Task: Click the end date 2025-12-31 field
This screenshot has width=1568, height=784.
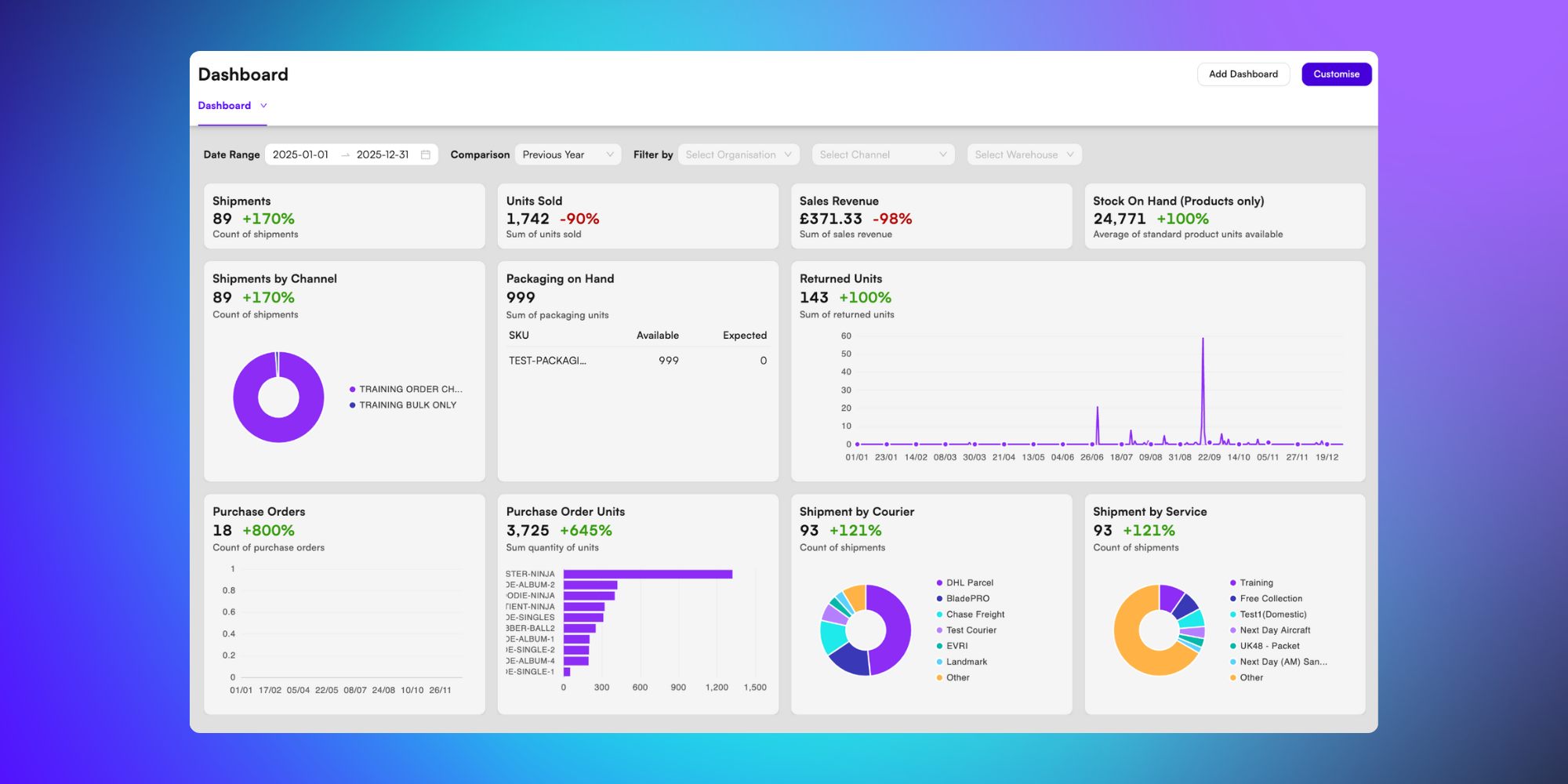Action: click(x=383, y=155)
